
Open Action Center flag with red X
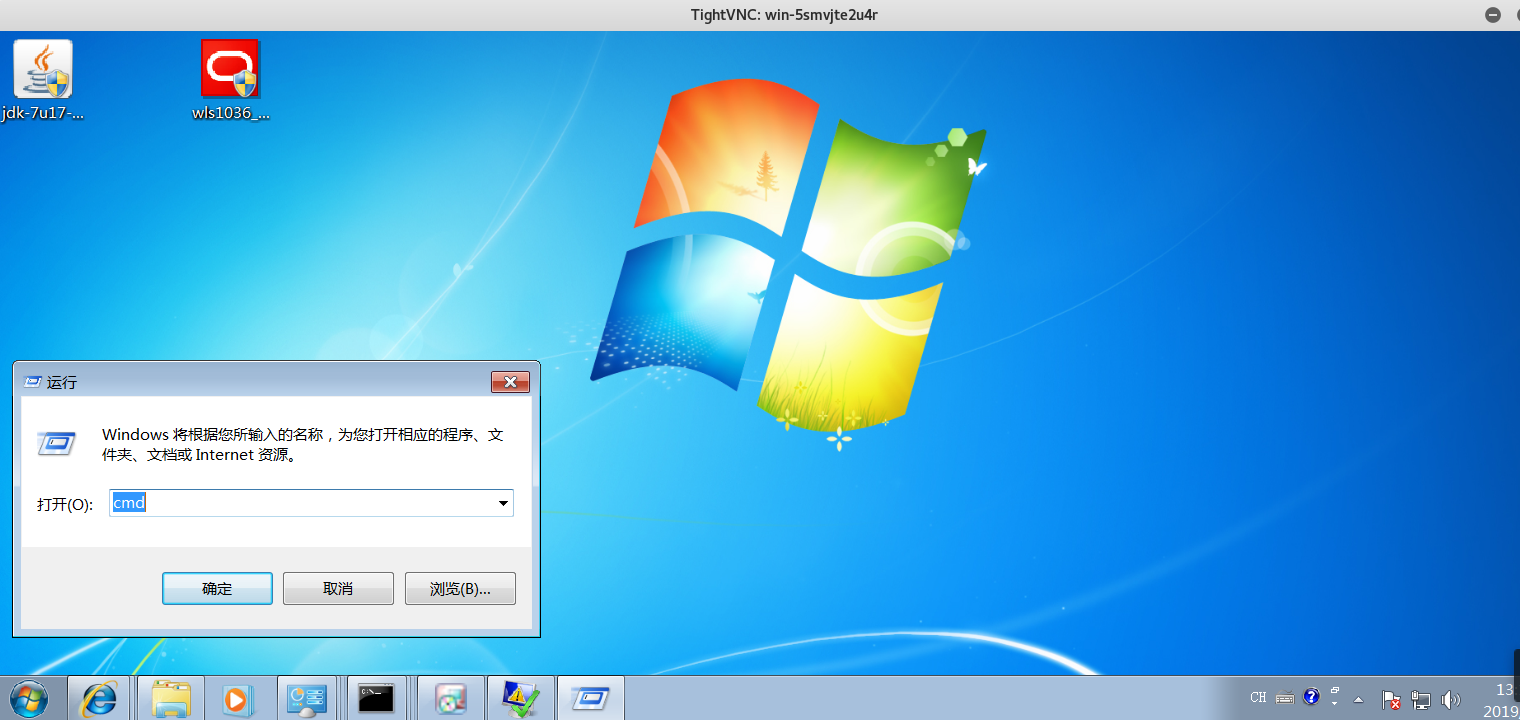pyautogui.click(x=1390, y=700)
